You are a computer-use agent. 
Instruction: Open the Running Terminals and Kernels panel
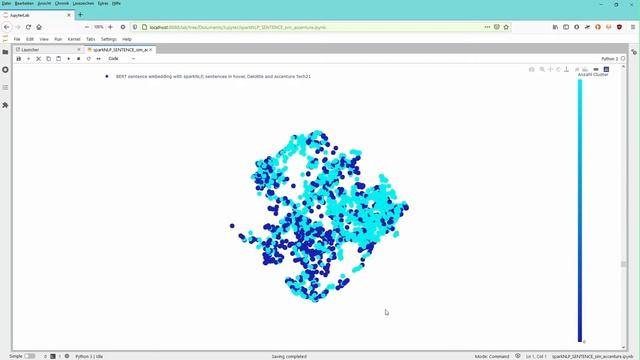click(5, 70)
